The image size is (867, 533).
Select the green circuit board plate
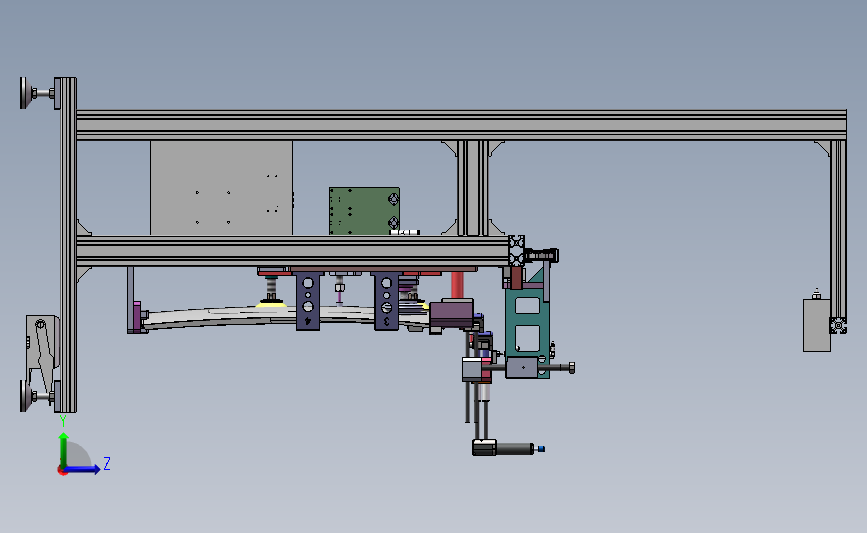[x=364, y=211]
